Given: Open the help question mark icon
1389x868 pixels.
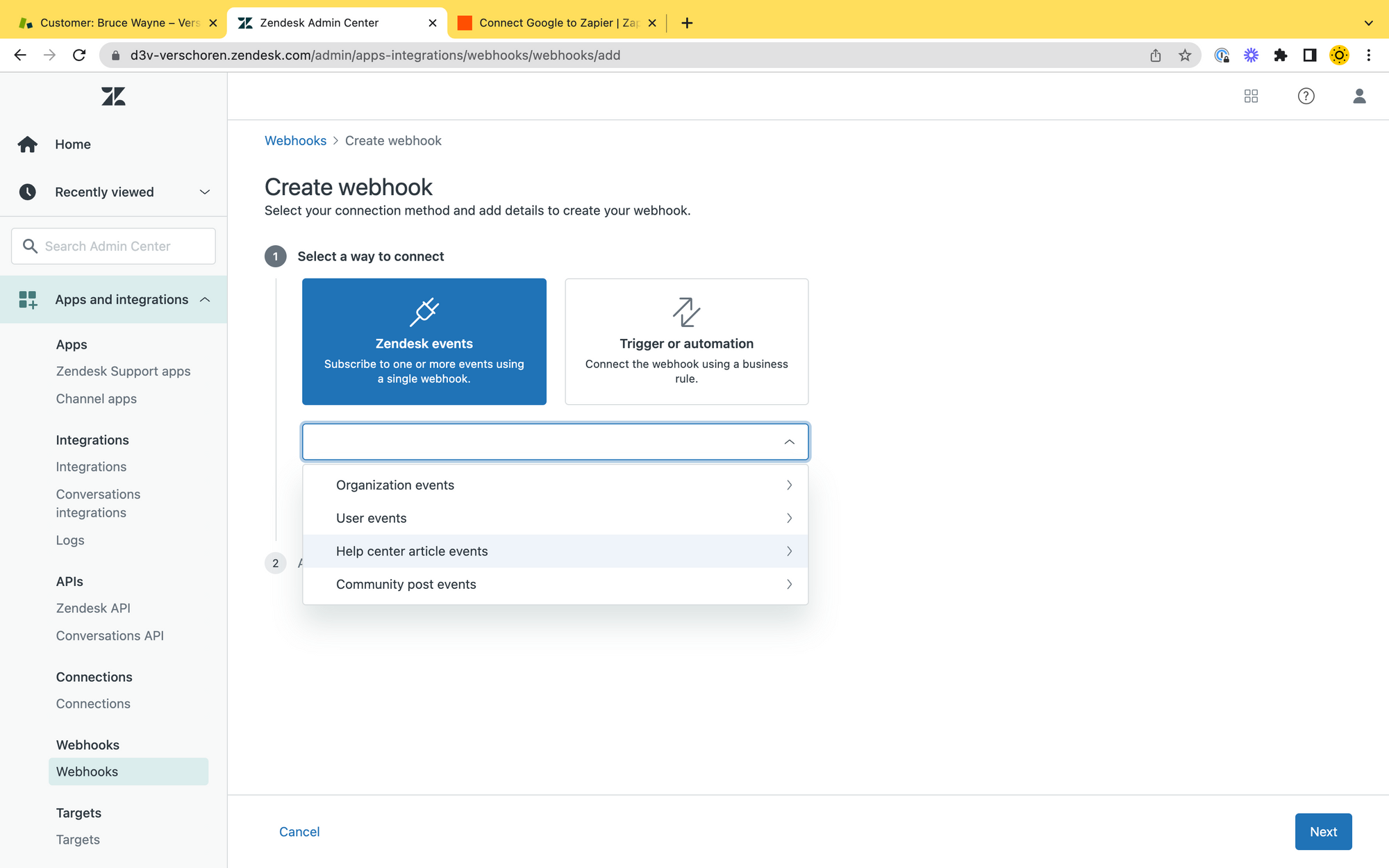Looking at the screenshot, I should click(x=1306, y=97).
